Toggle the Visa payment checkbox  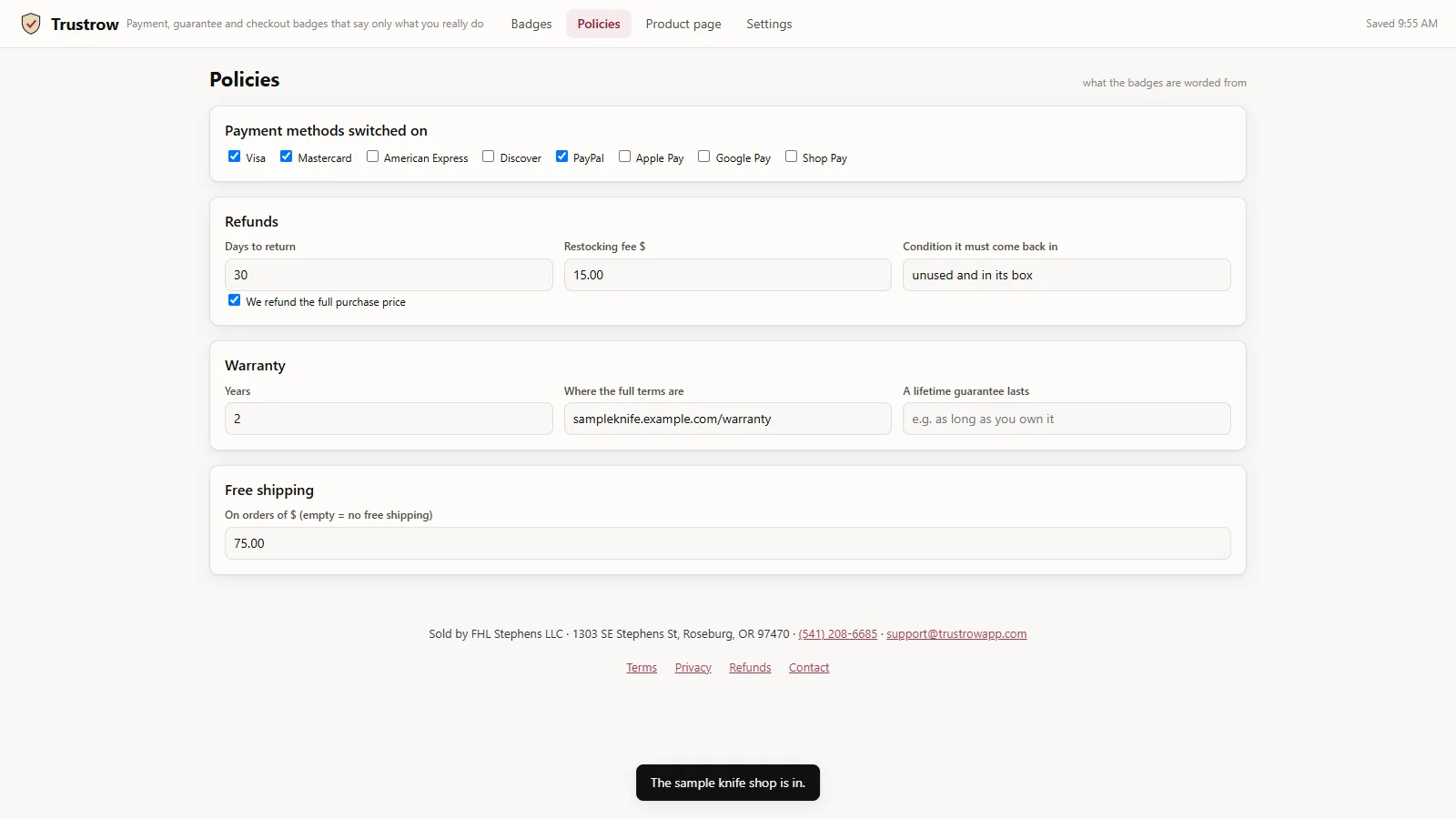[x=234, y=157]
